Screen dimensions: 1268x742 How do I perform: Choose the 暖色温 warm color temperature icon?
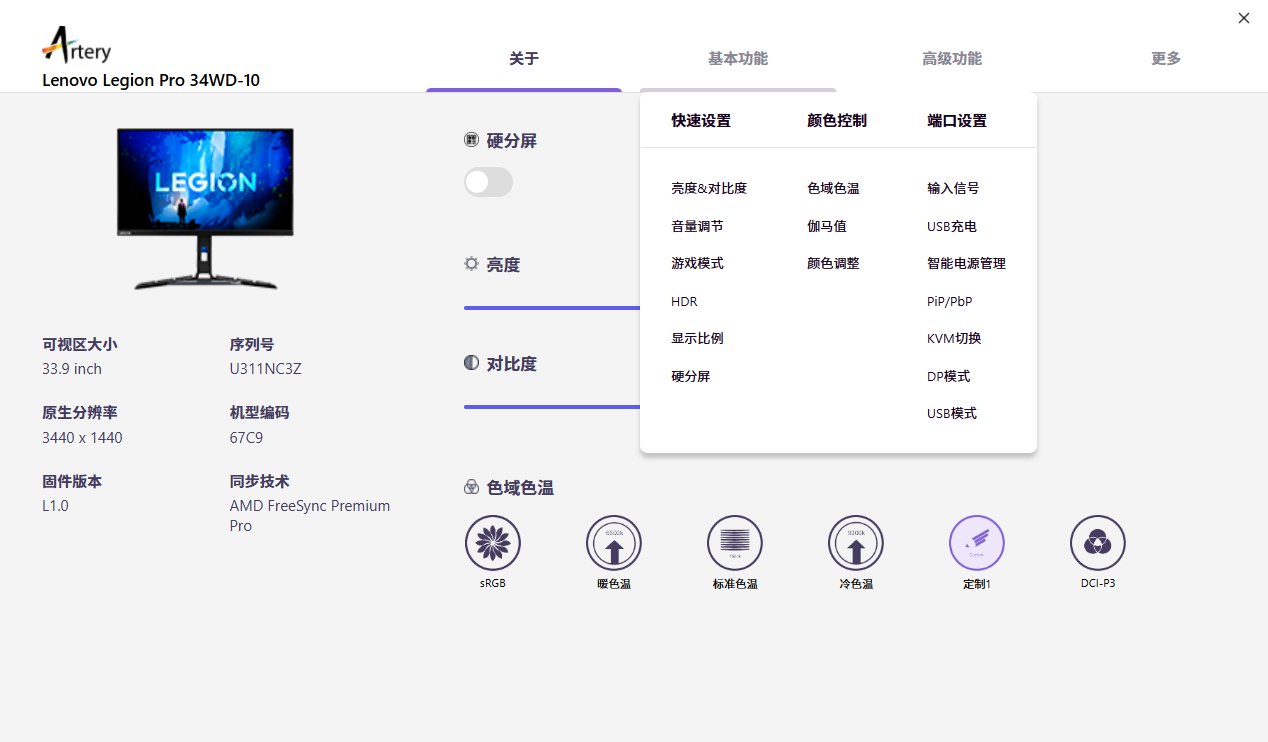coord(613,543)
